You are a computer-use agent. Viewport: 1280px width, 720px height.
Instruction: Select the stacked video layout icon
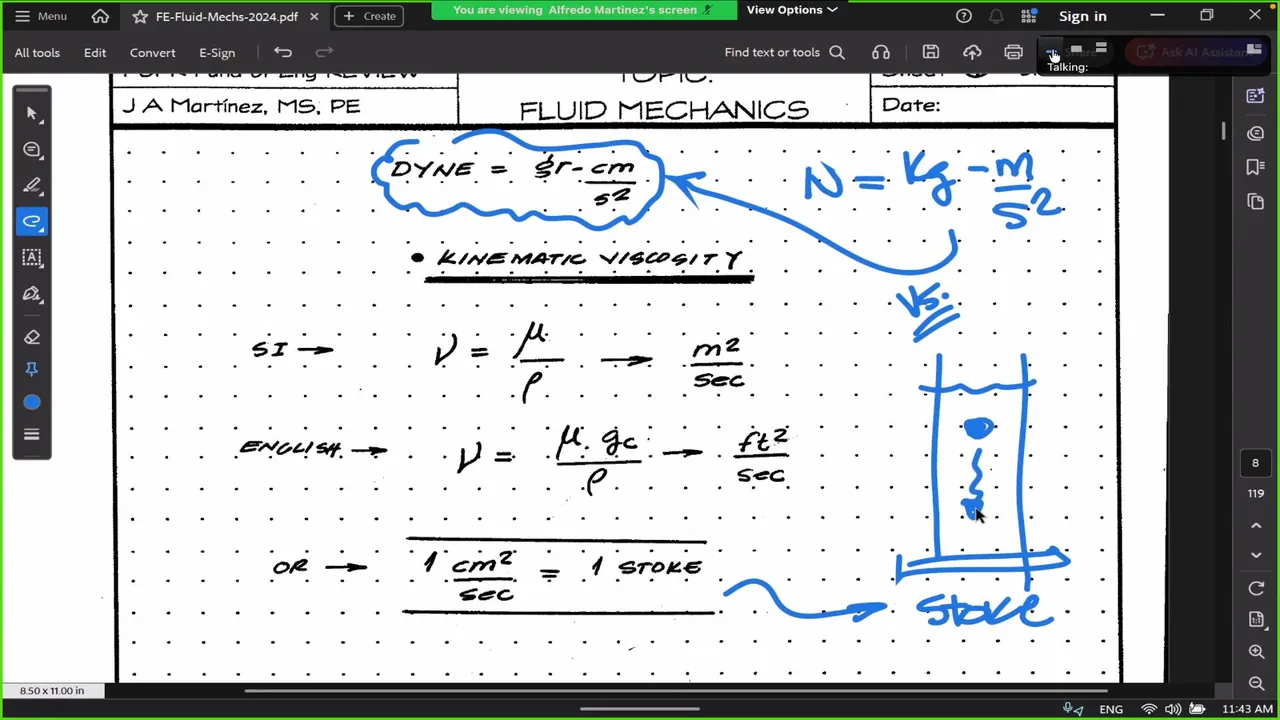tap(1101, 48)
